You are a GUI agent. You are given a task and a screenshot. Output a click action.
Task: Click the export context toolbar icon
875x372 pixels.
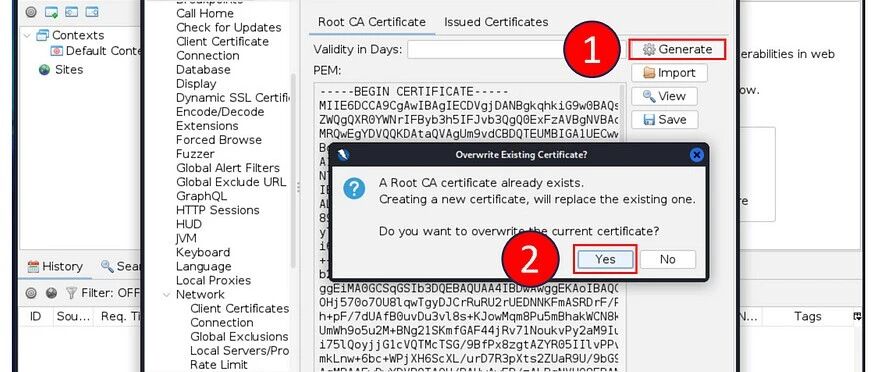click(92, 12)
